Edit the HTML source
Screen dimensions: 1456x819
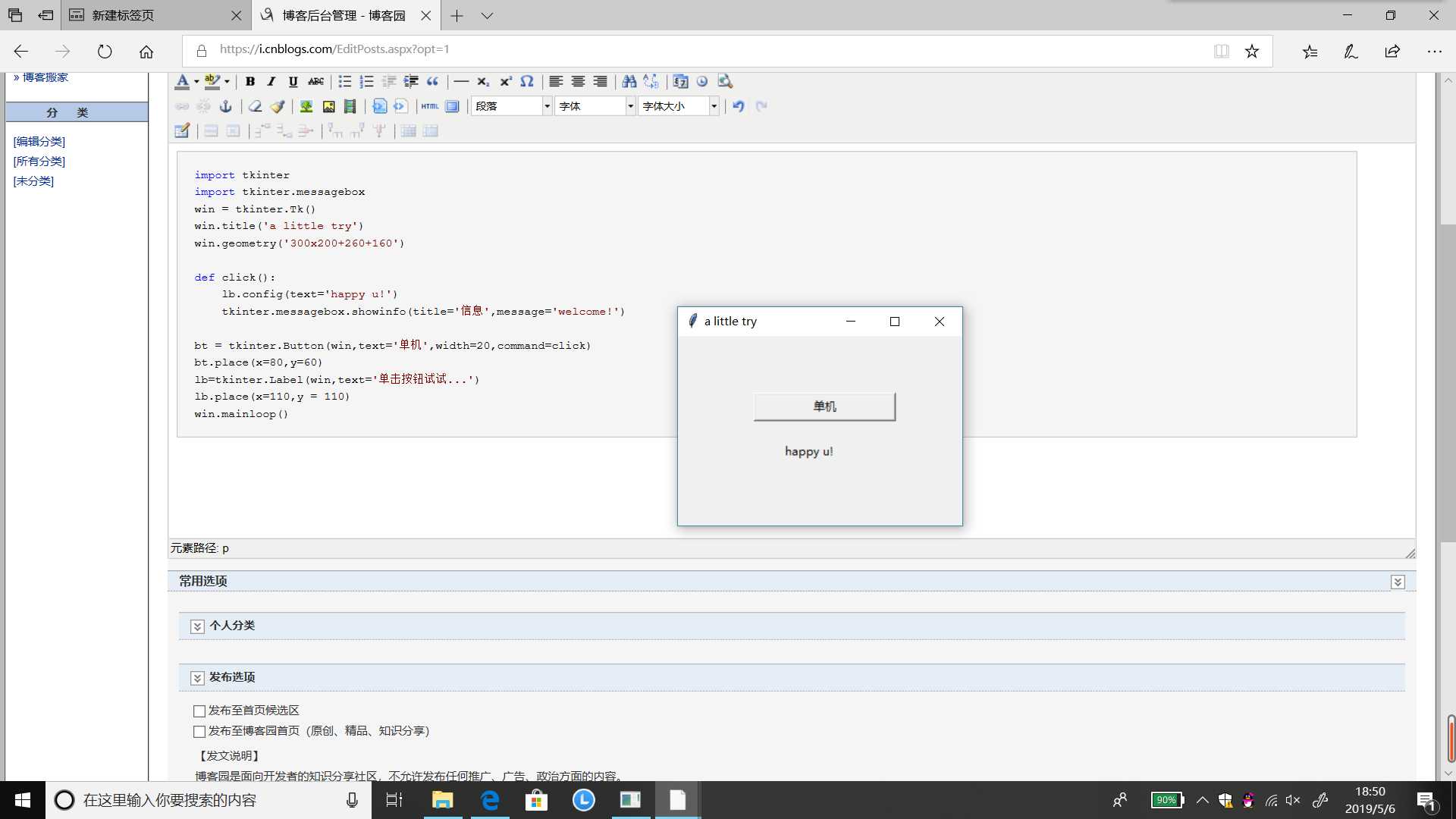tap(430, 106)
